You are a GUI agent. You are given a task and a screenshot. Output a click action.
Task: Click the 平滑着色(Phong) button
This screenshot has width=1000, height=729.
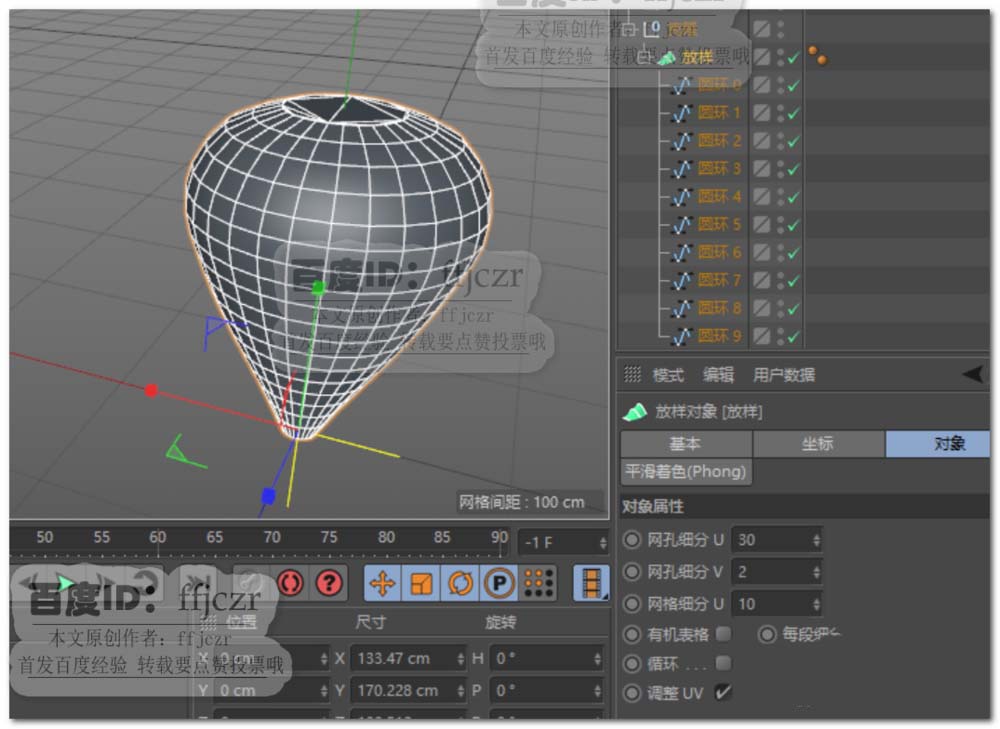coord(685,471)
